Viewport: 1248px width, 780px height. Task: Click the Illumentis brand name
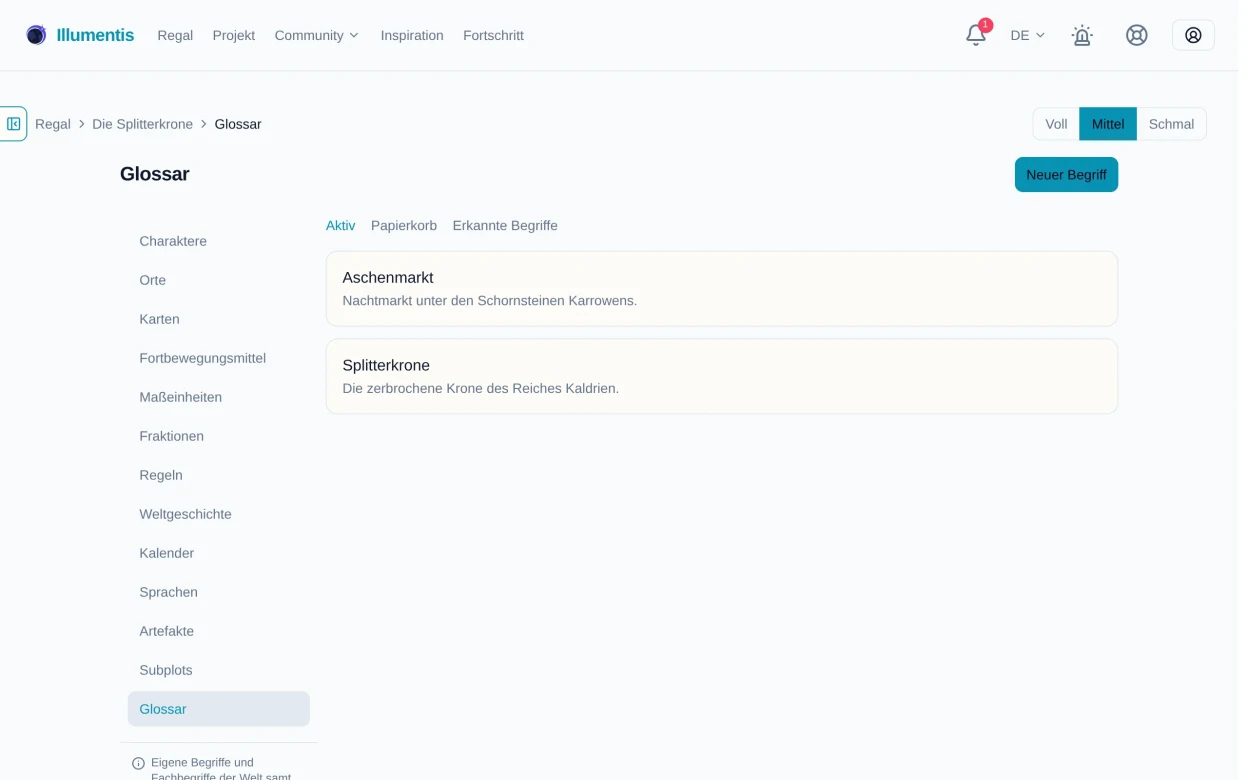pyautogui.click(x=95, y=35)
